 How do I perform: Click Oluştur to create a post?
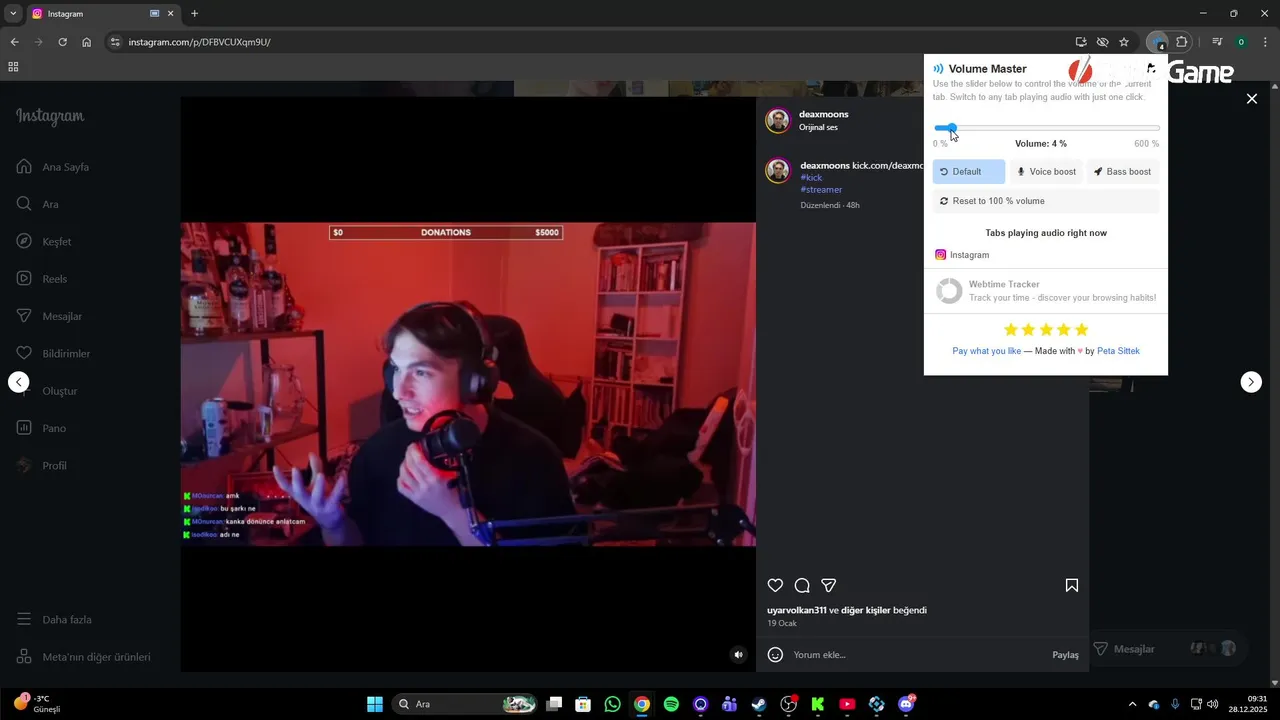[x=47, y=391]
